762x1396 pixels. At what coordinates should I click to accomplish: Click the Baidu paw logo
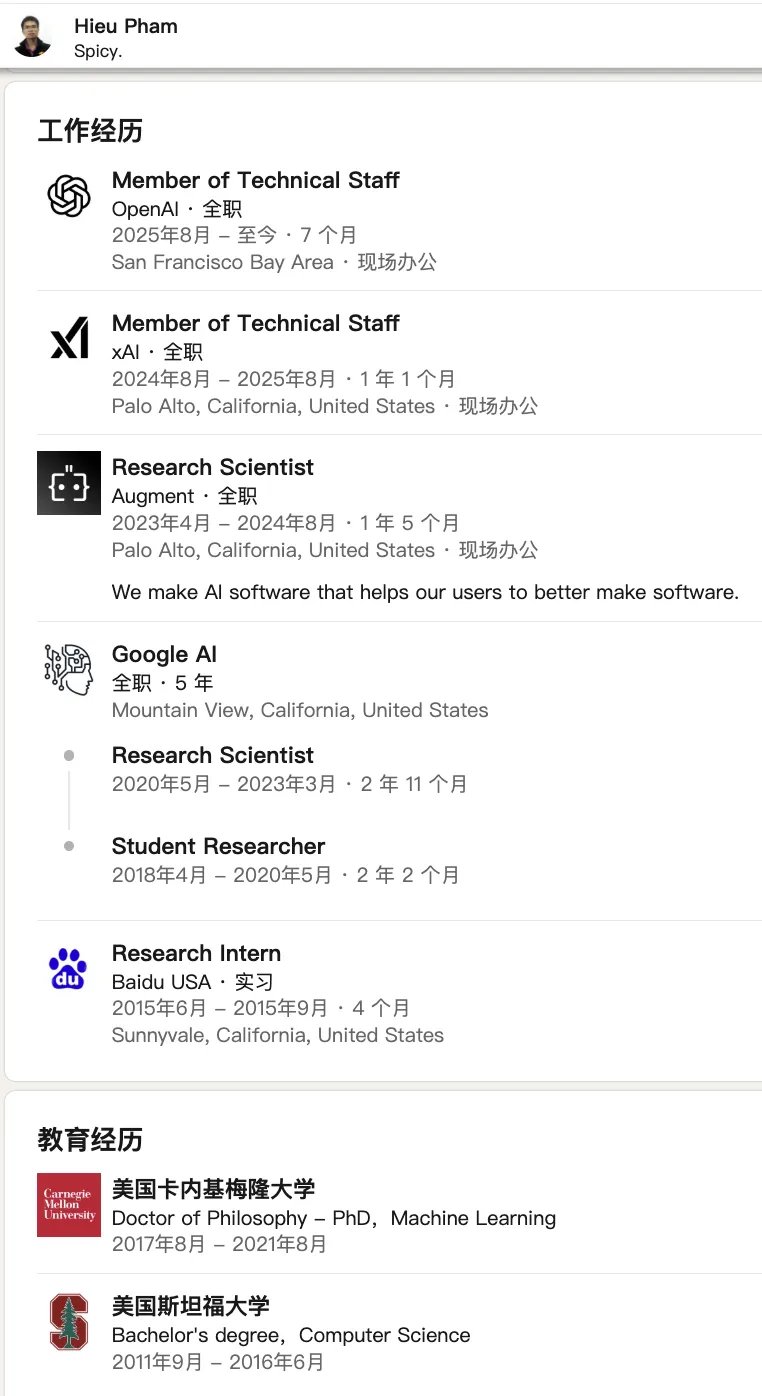pos(69,969)
